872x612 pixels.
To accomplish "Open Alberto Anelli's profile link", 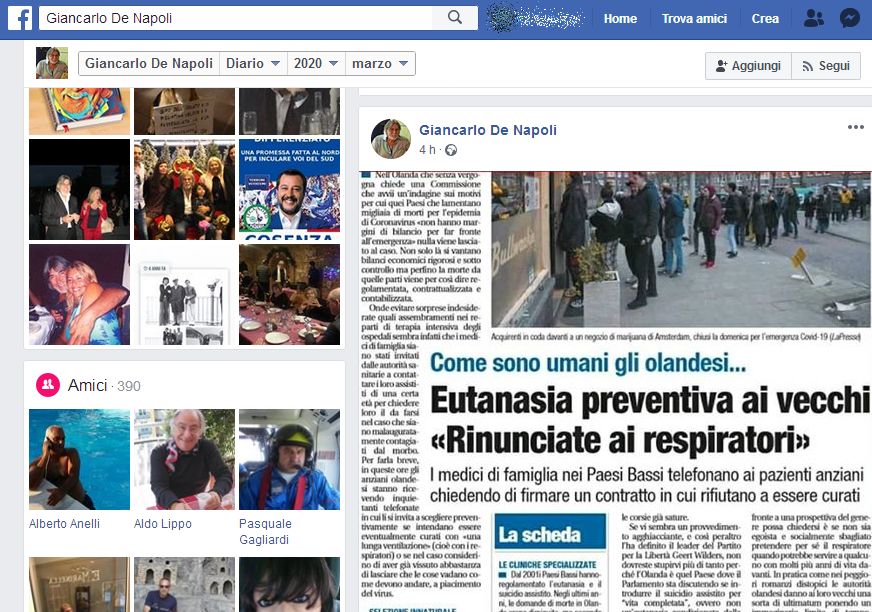I will point(65,524).
